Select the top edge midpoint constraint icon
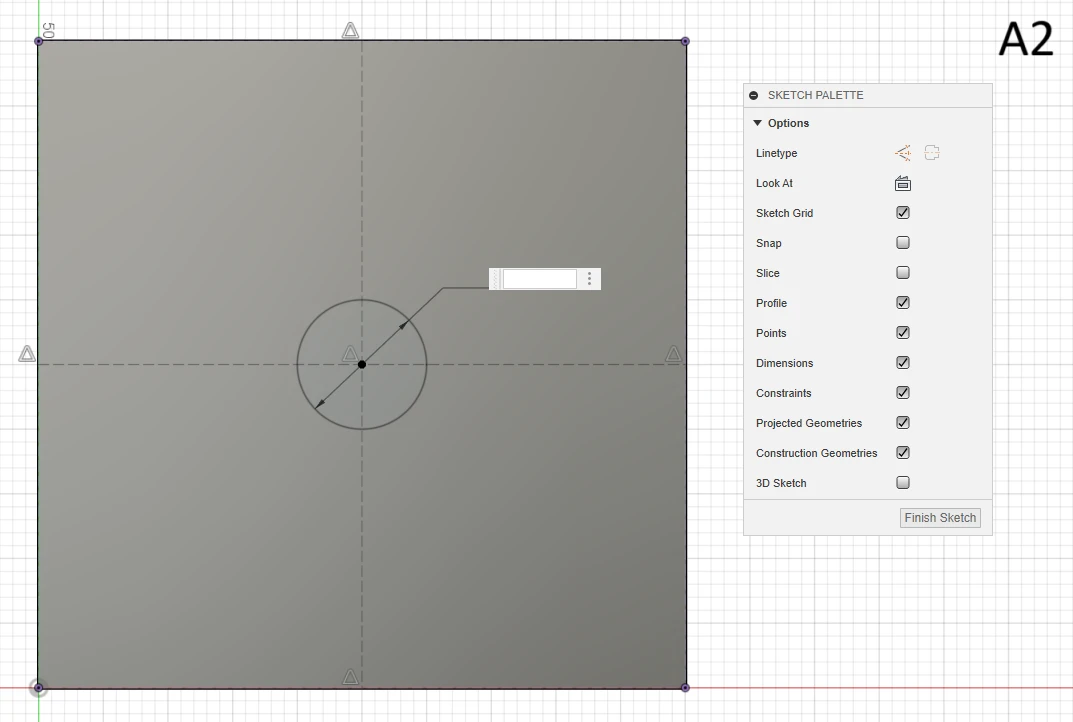This screenshot has height=722, width=1073. coord(350,30)
